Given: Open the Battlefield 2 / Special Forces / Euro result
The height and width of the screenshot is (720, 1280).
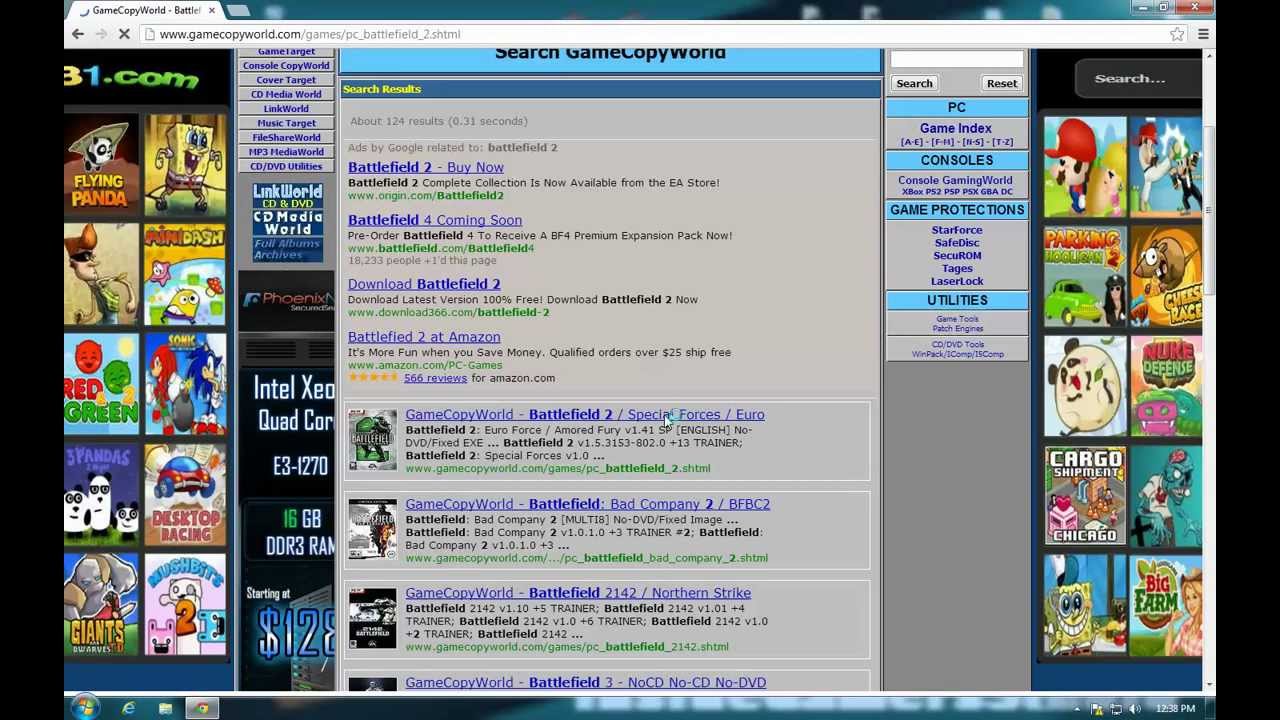Looking at the screenshot, I should click(x=585, y=414).
